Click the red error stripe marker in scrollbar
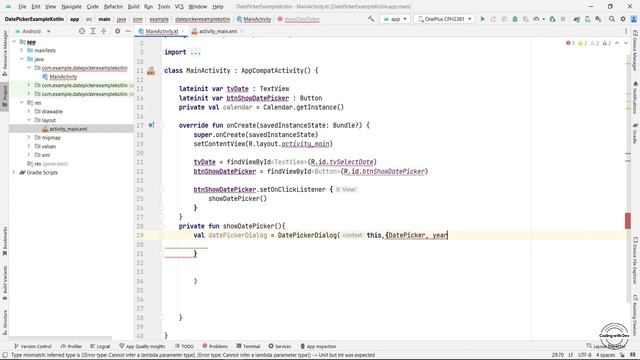This screenshot has width=640, height=360. (628, 221)
